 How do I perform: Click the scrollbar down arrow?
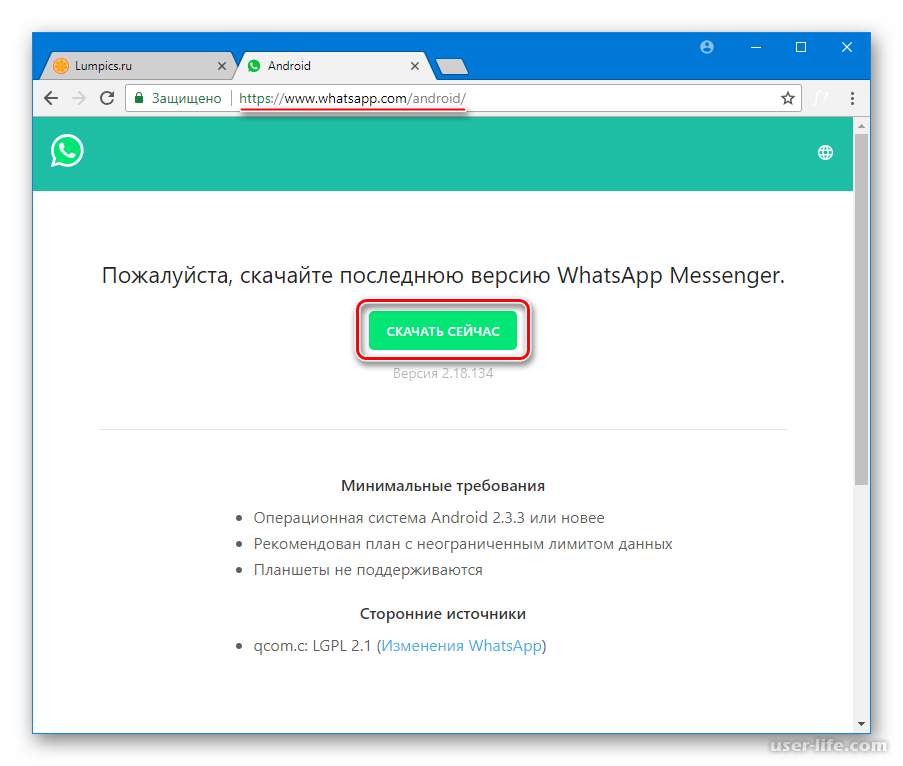pyautogui.click(x=862, y=724)
